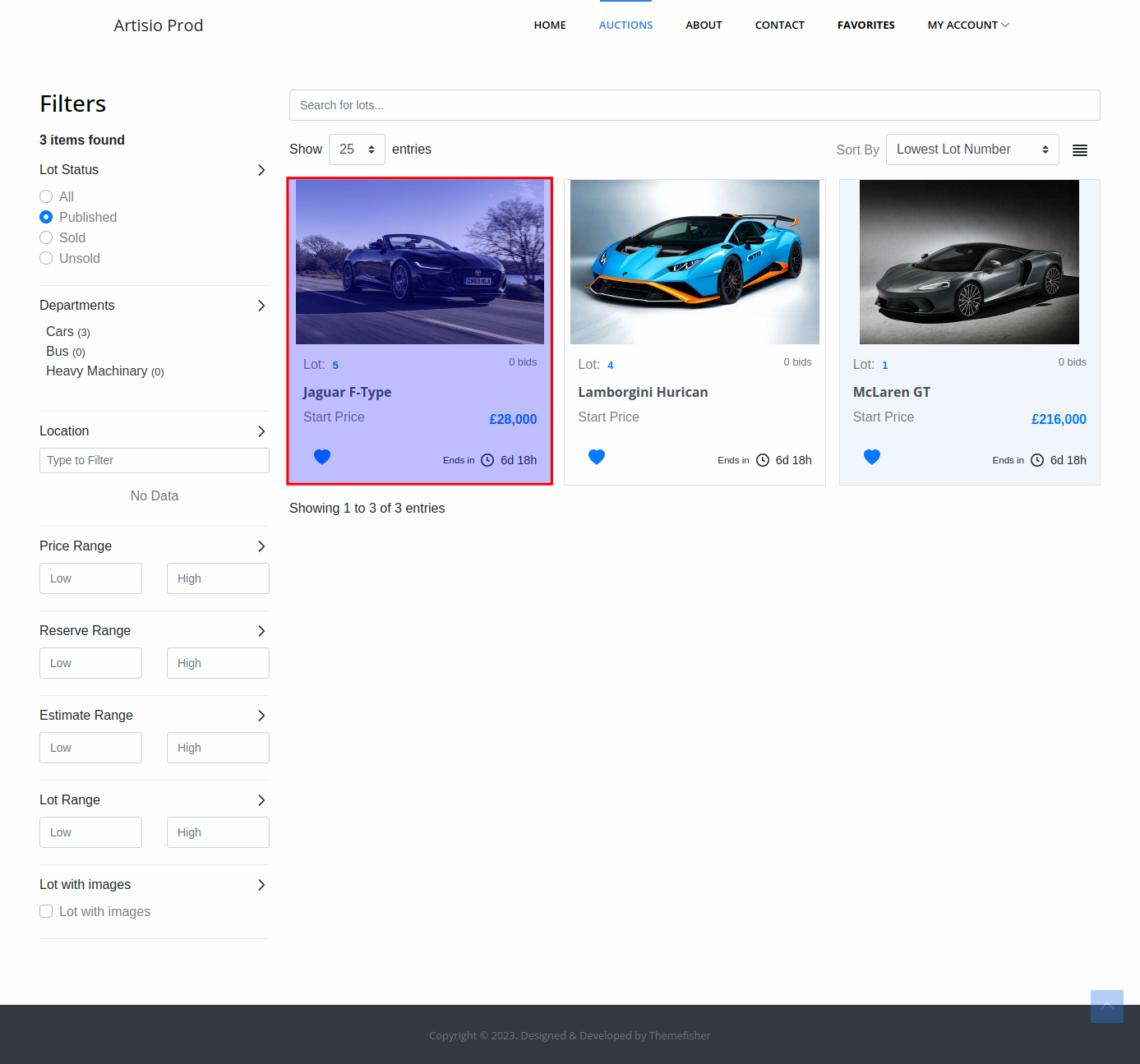Toggle the Location filter chevron

(x=261, y=431)
